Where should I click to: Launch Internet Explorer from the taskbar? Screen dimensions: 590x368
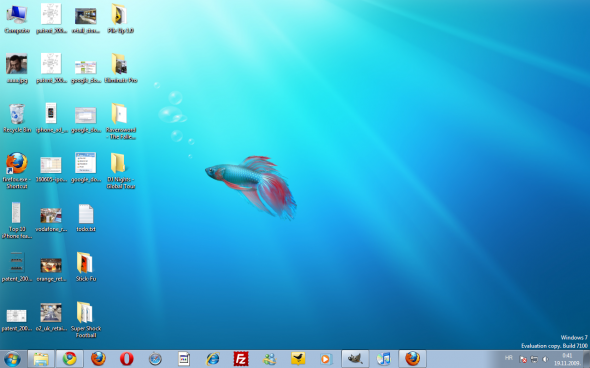coord(213,359)
